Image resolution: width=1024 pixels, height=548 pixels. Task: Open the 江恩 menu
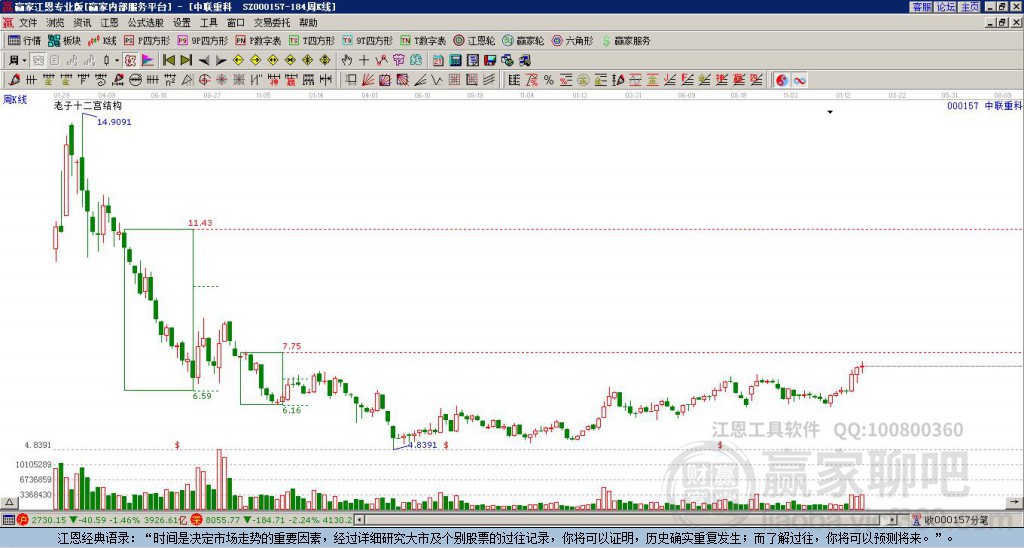[x=109, y=23]
